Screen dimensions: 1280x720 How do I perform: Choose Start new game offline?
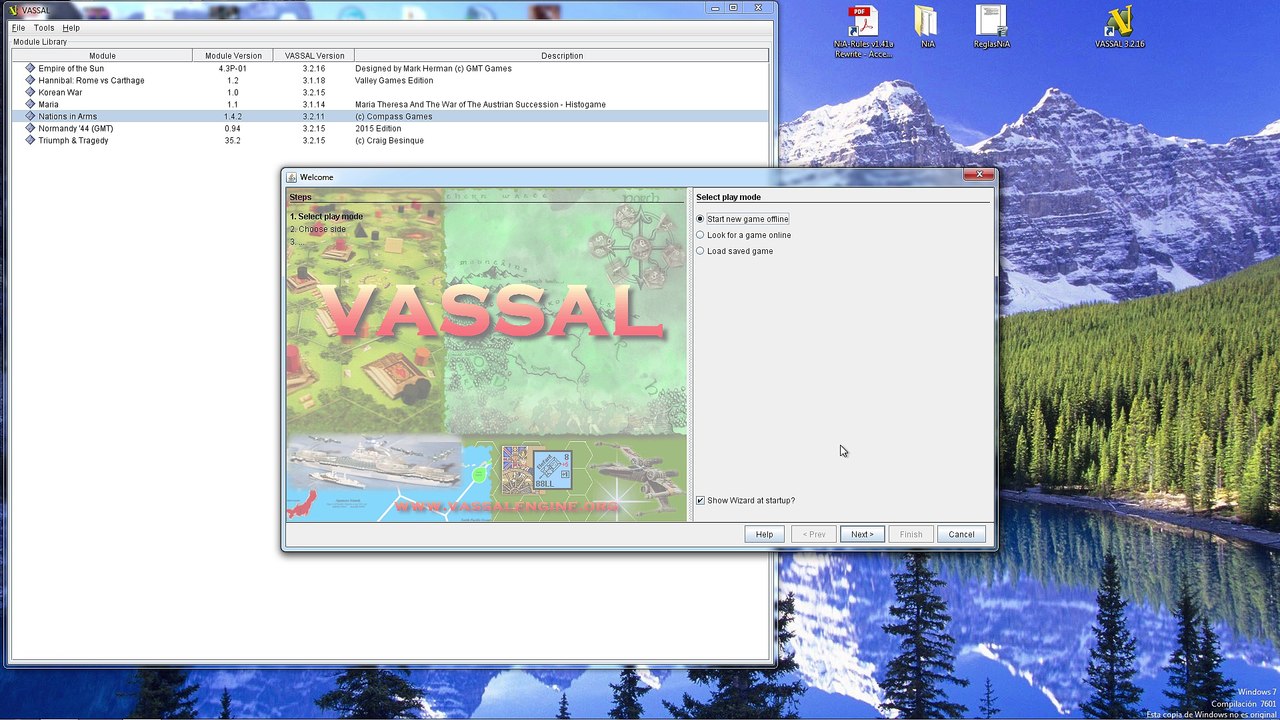tap(742, 219)
